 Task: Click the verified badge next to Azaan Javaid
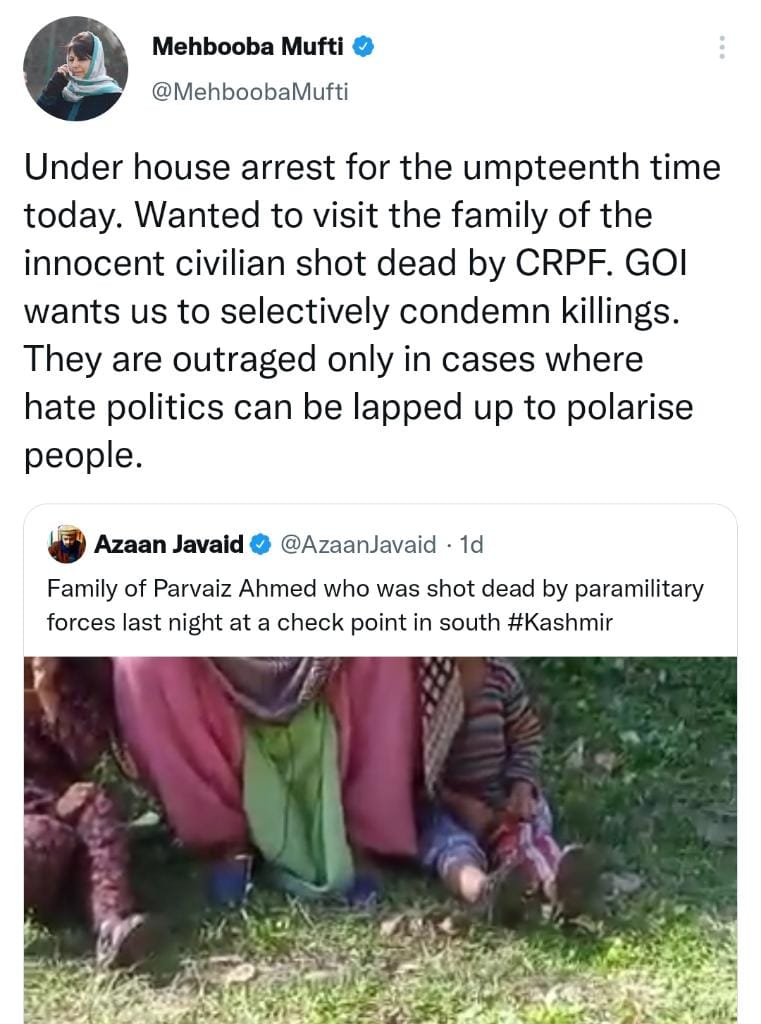[259, 545]
